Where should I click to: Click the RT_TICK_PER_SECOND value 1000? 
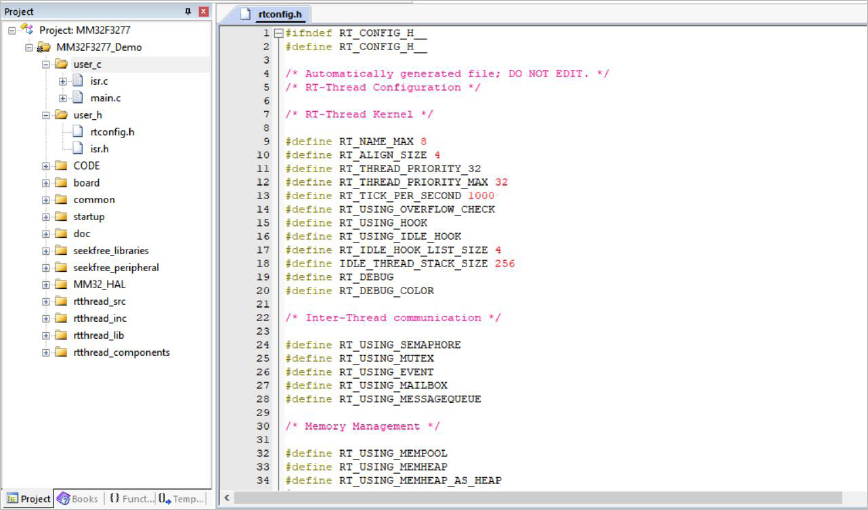(481, 195)
